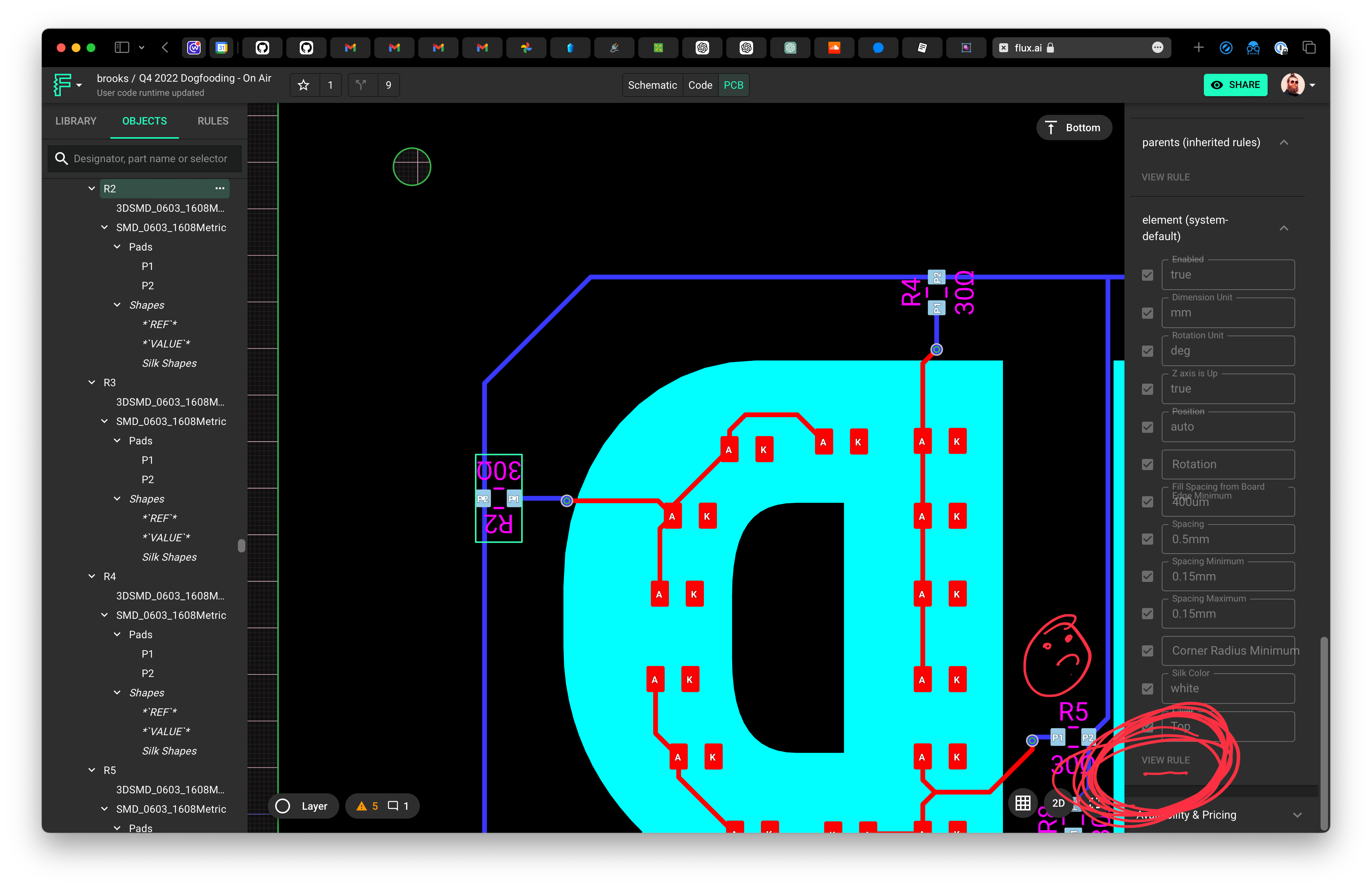Open the SoundCloud browser tab
Image resolution: width=1372 pixels, height=888 pixels.
click(834, 48)
